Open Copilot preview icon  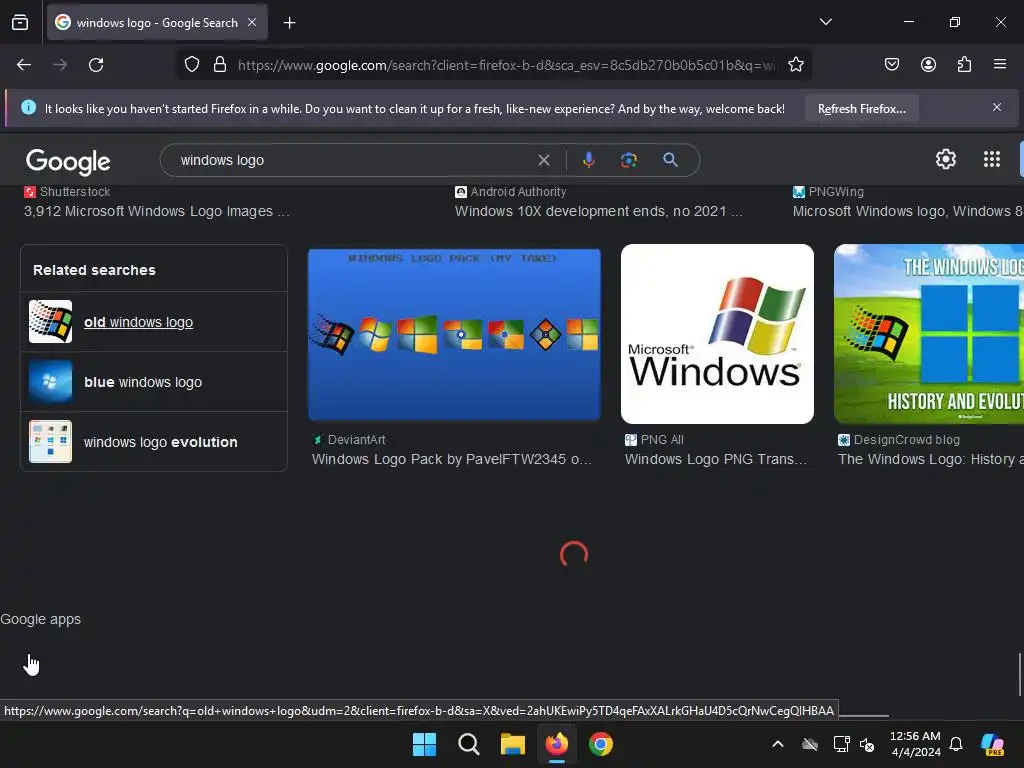point(993,744)
